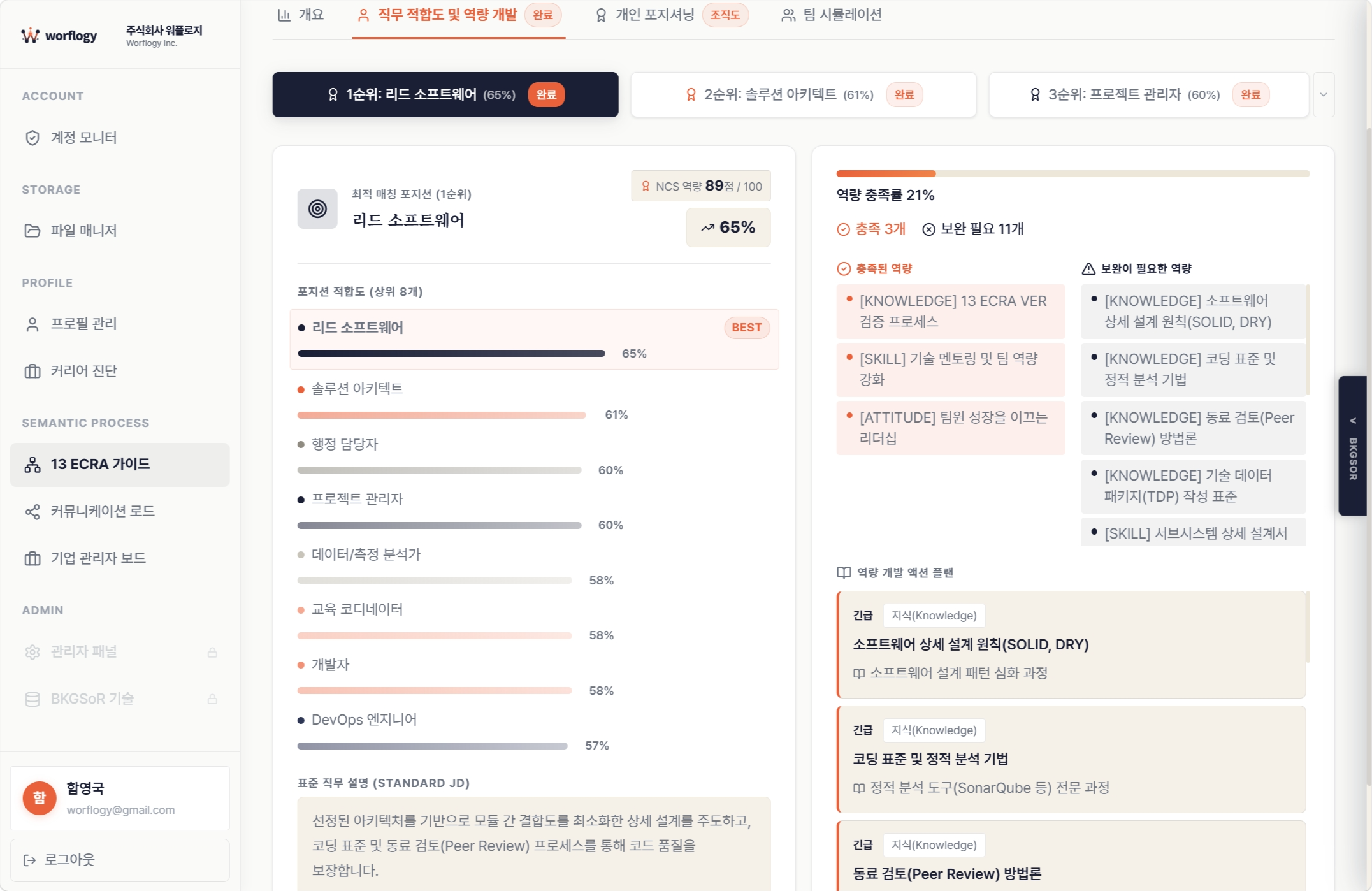1372x891 pixels.
Task: Click the 리드 소프트웨어 65% fit bar
Action: [451, 353]
